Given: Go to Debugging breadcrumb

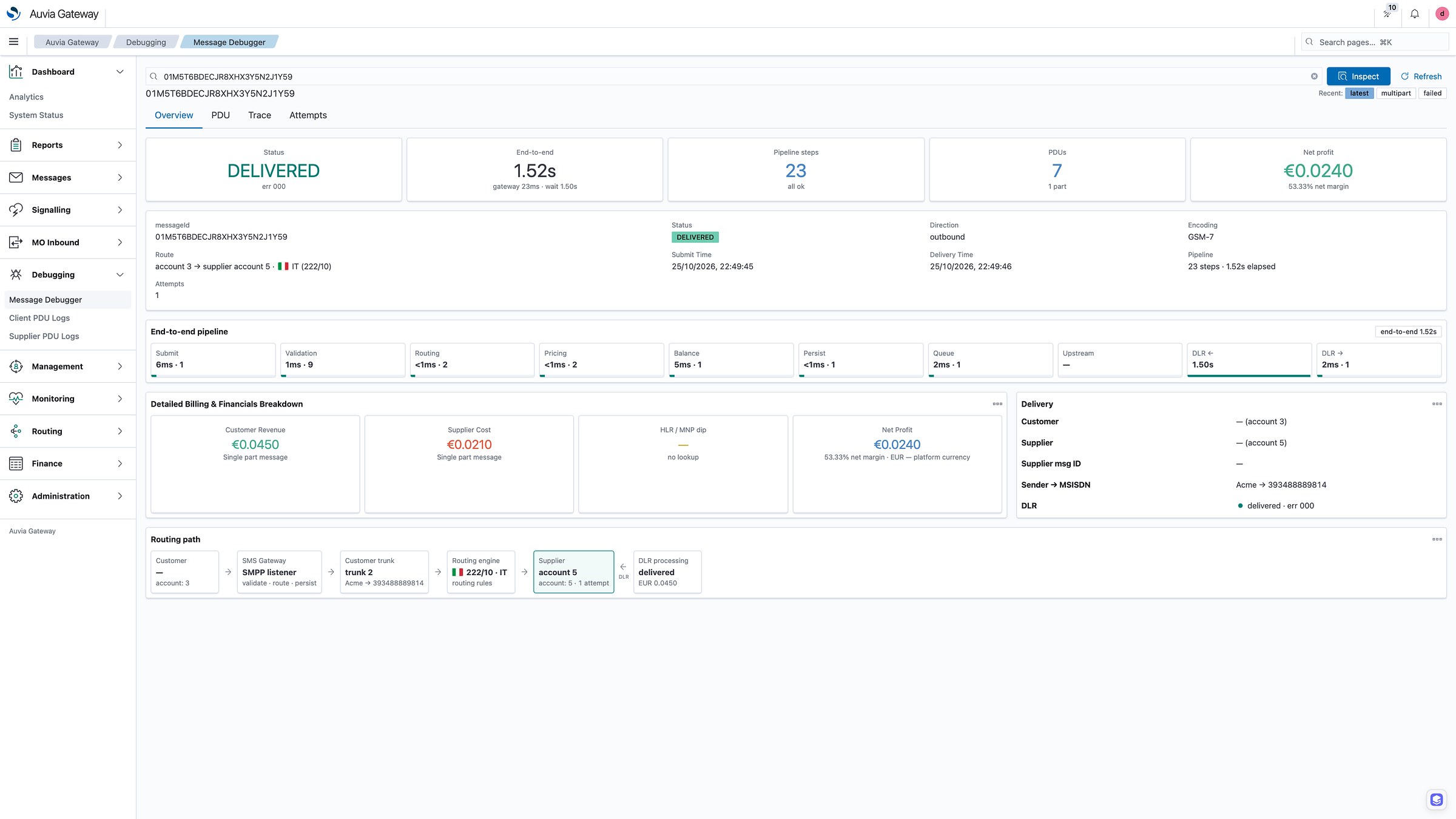Looking at the screenshot, I should (x=146, y=42).
